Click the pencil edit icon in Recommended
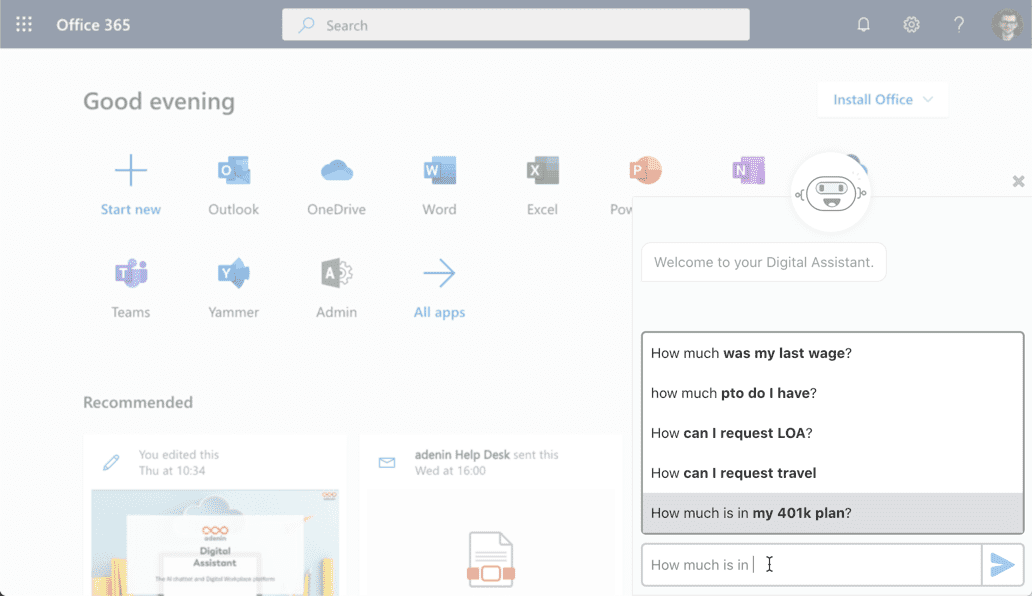 click(x=111, y=462)
